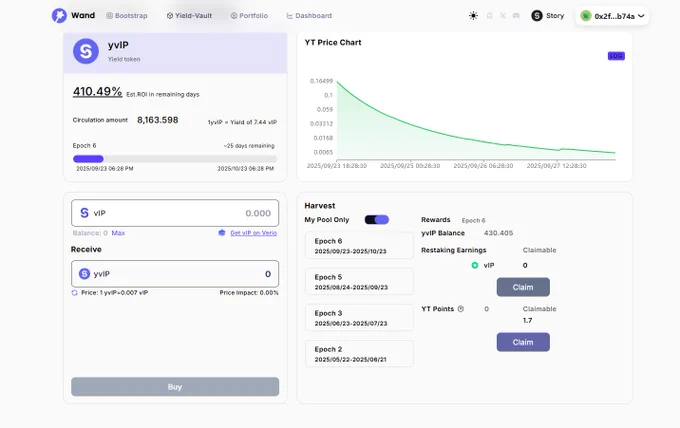Viewport: 680px width, 428px height.
Task: Click the Epoch 6 progress bar
Action: point(175,159)
